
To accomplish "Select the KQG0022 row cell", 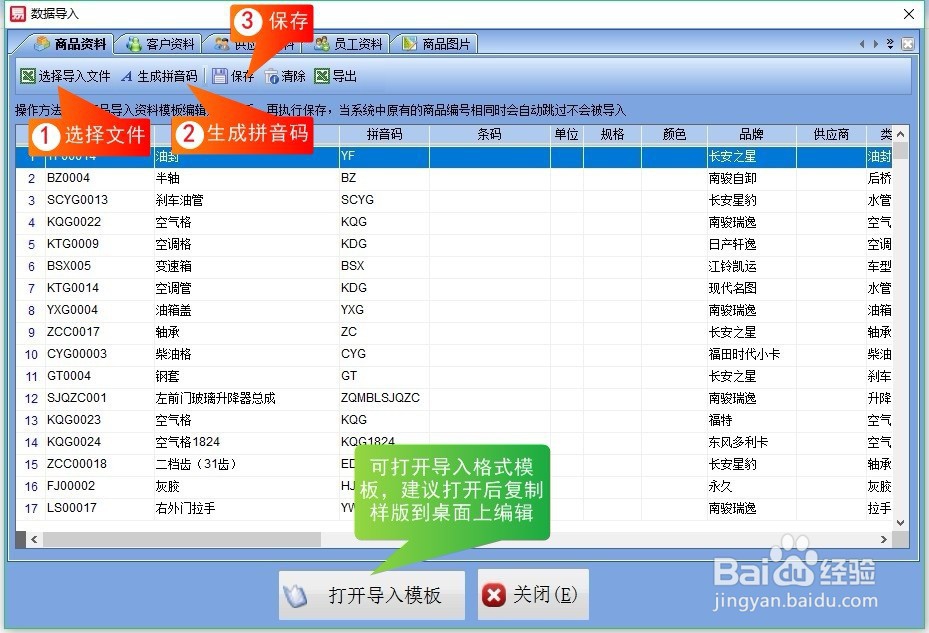I will 99,222.
